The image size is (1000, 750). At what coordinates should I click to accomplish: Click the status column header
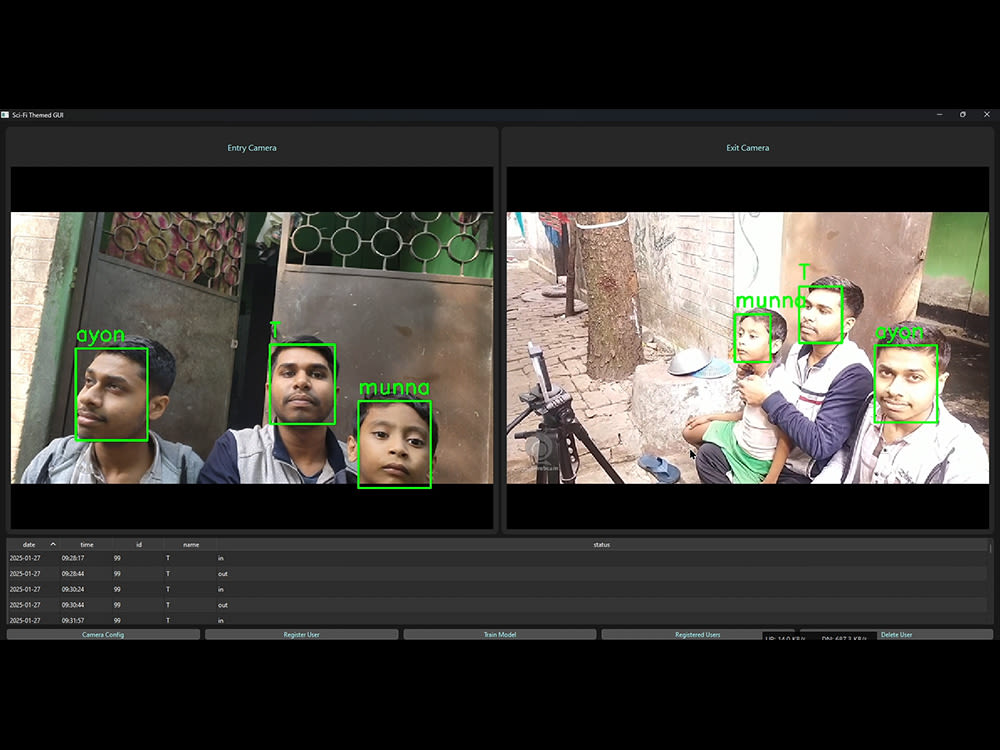[601, 545]
